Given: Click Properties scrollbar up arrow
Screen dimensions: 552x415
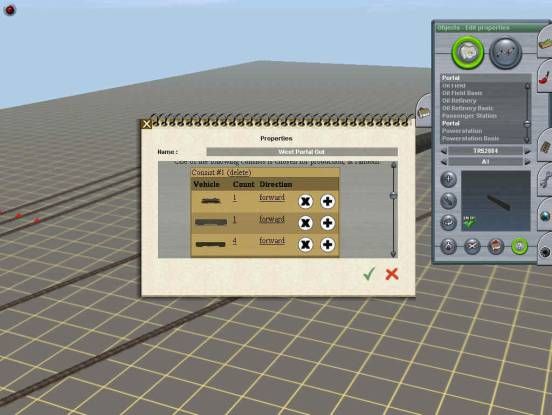Looking at the screenshot, I should pyautogui.click(x=394, y=165).
